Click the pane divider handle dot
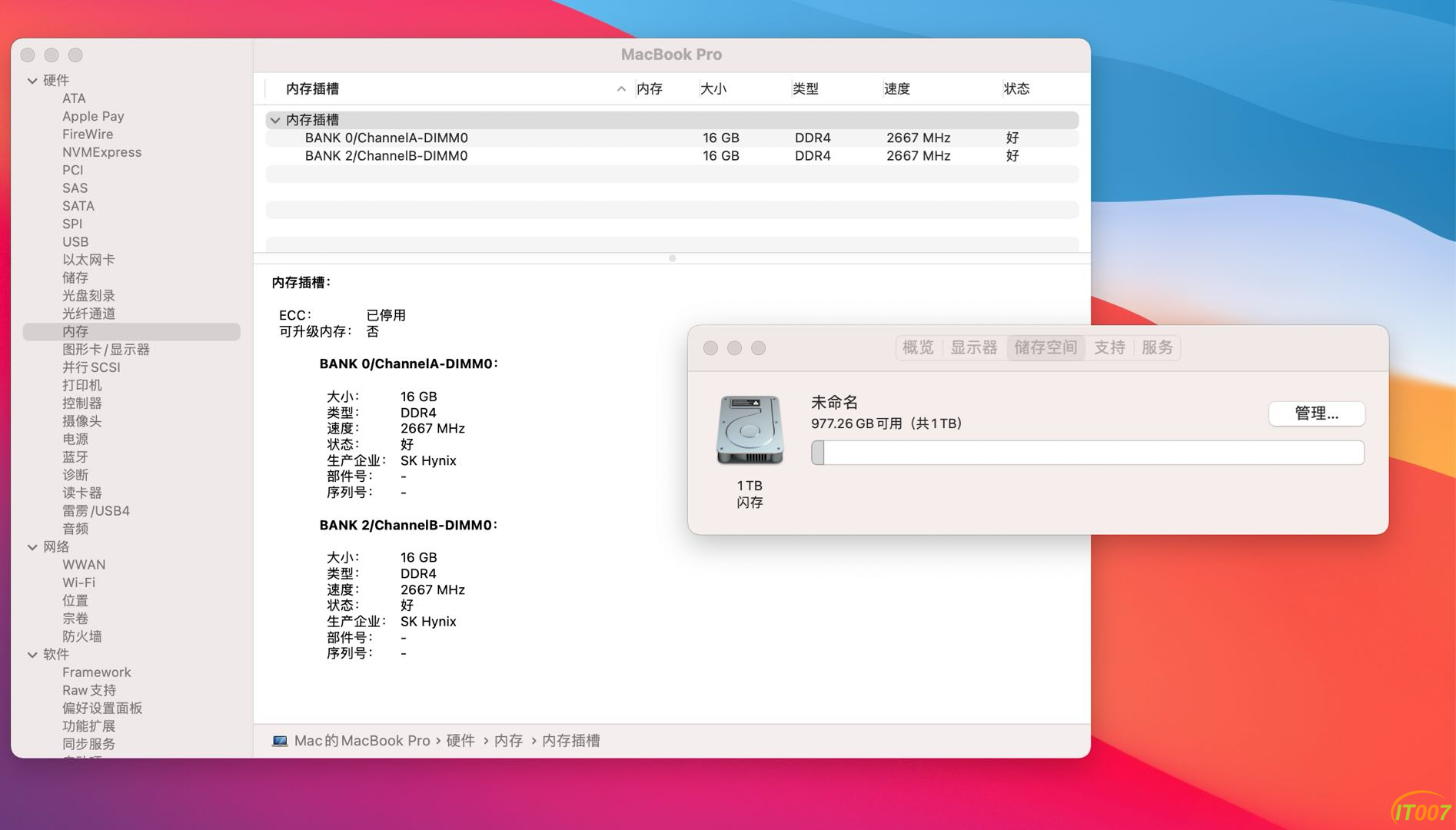 (x=672, y=258)
